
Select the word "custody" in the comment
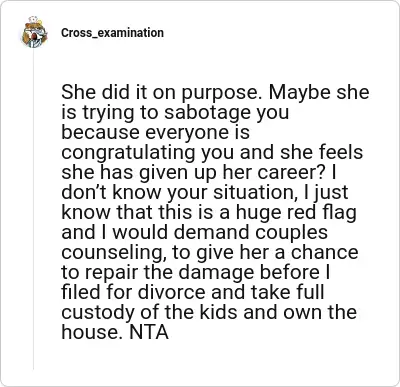(98, 312)
